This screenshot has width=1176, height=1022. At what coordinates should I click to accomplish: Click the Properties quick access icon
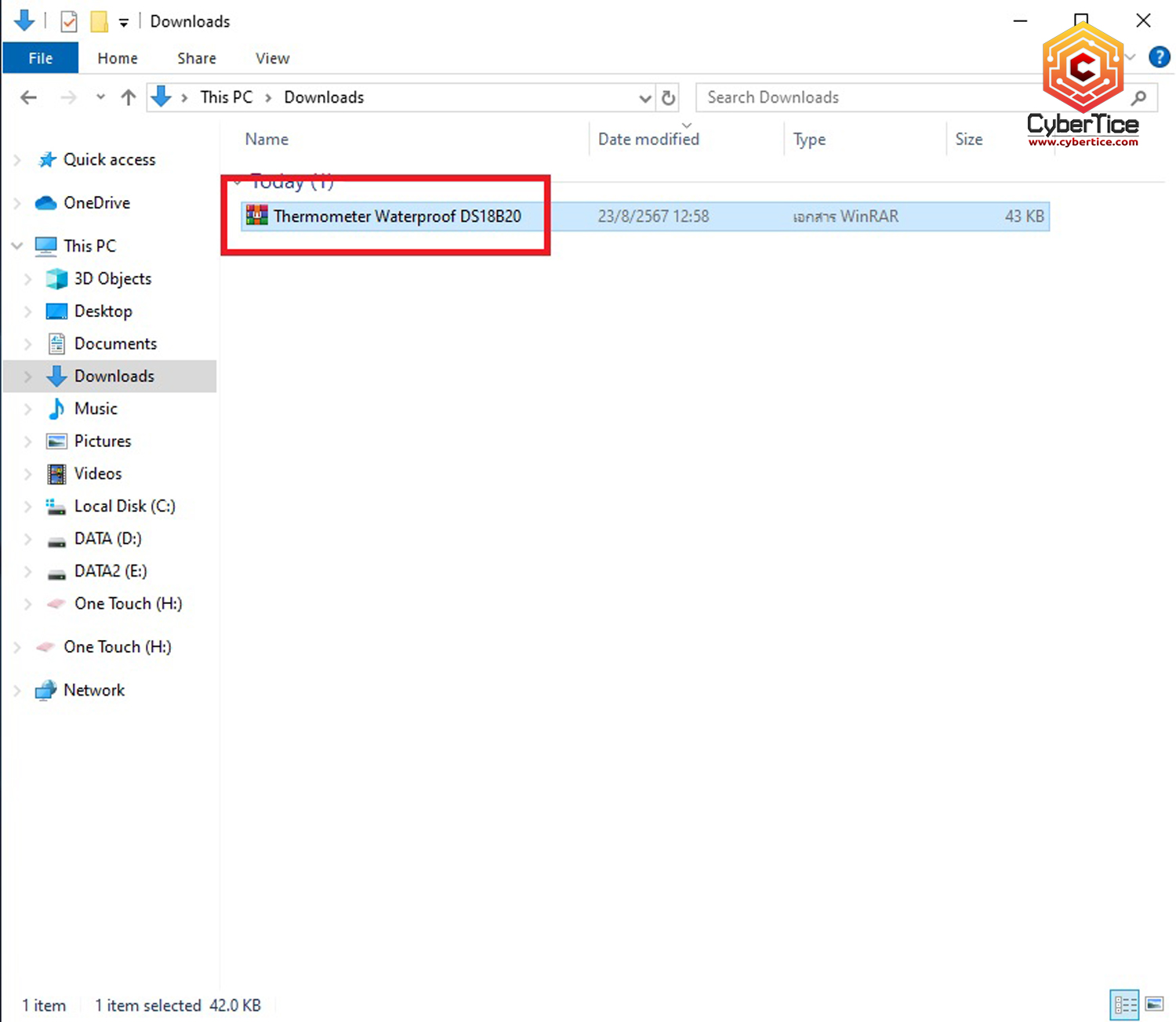pos(69,22)
